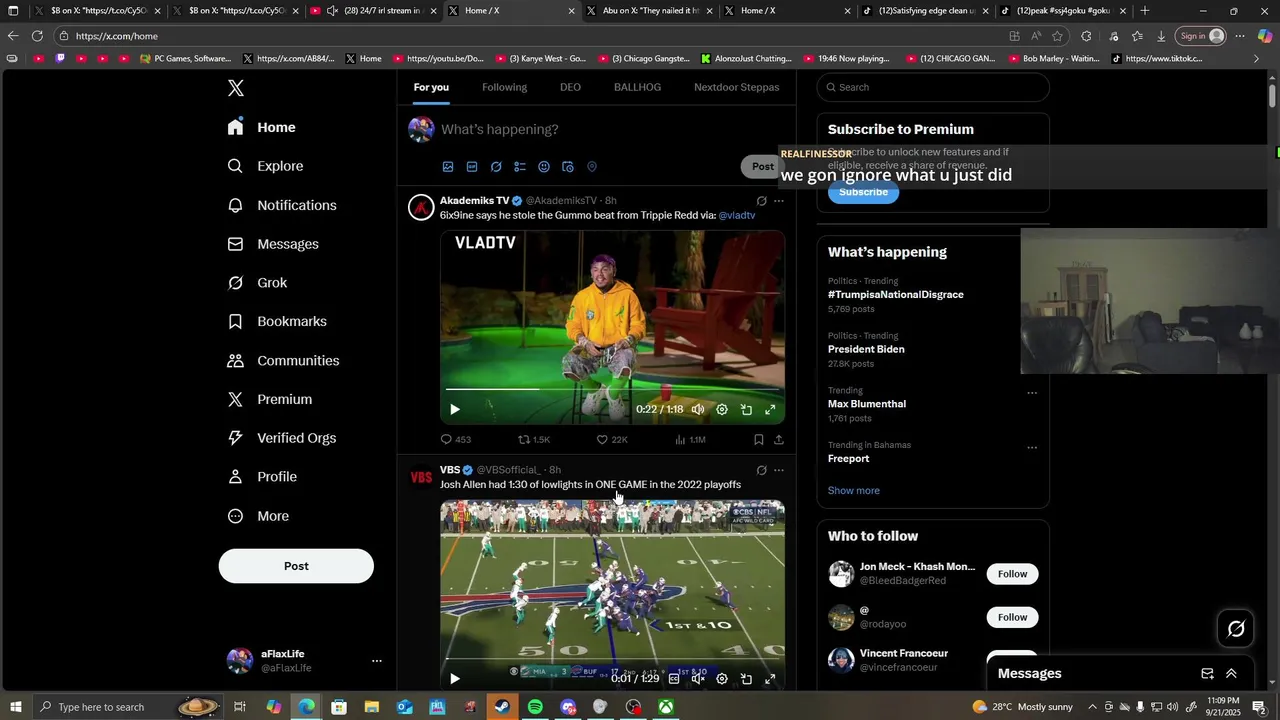This screenshot has height=720, width=1280.
Task: Share the Akademiks TV post
Action: point(779,440)
